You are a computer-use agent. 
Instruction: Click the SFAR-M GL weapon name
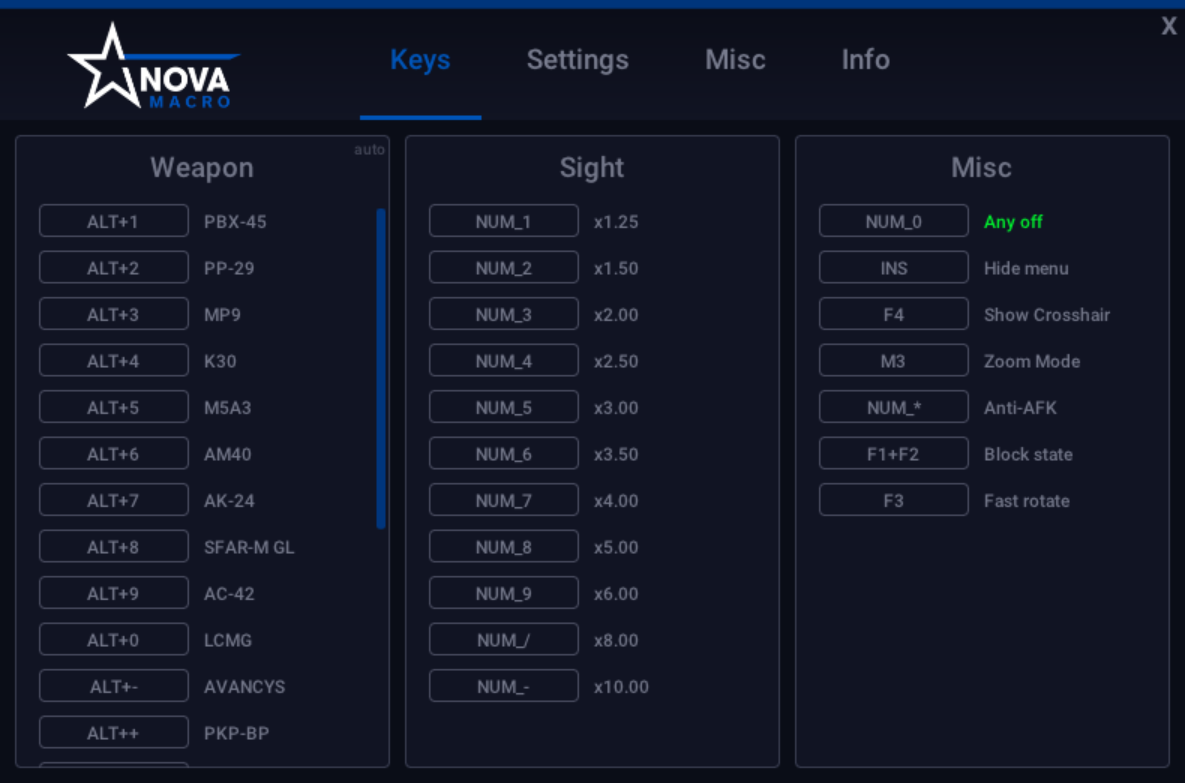tap(249, 547)
